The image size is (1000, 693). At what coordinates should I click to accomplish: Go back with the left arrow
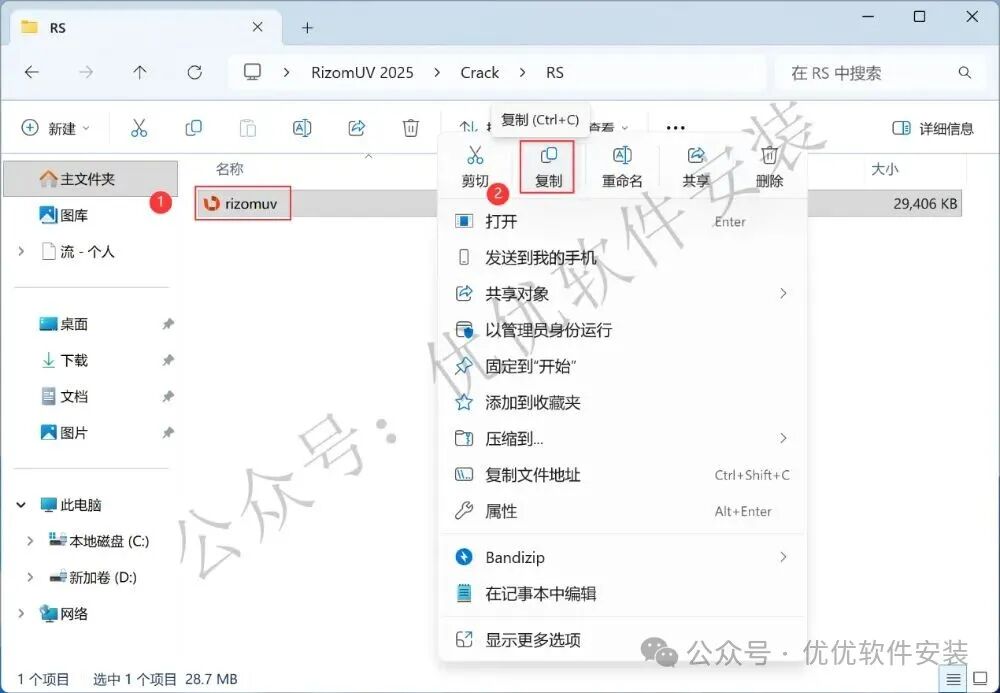31,73
